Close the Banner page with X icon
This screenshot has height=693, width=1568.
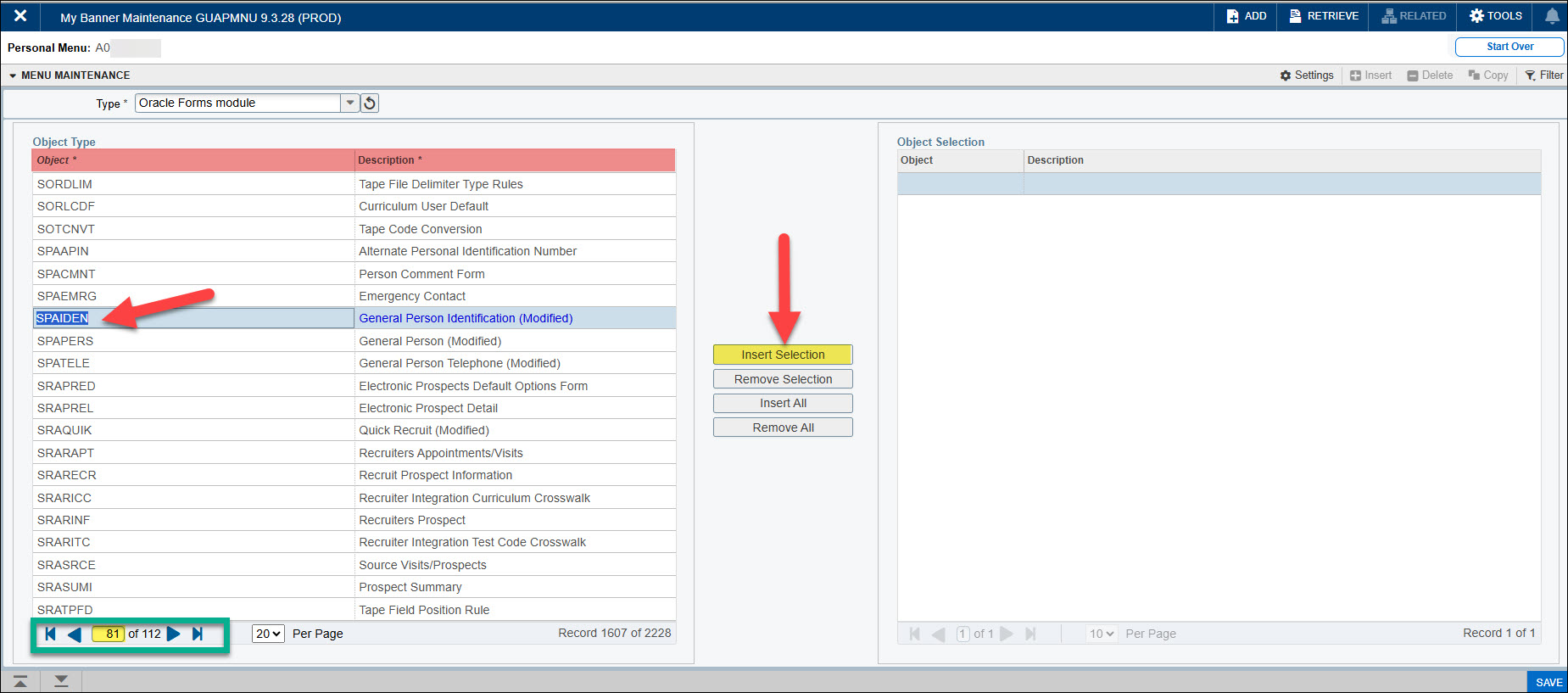[20, 16]
